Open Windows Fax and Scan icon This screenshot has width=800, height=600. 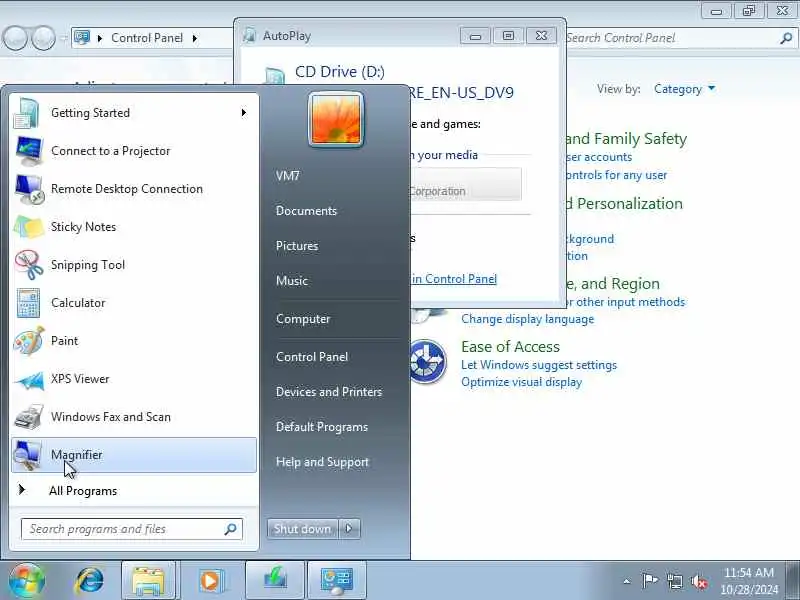[x=29, y=417]
